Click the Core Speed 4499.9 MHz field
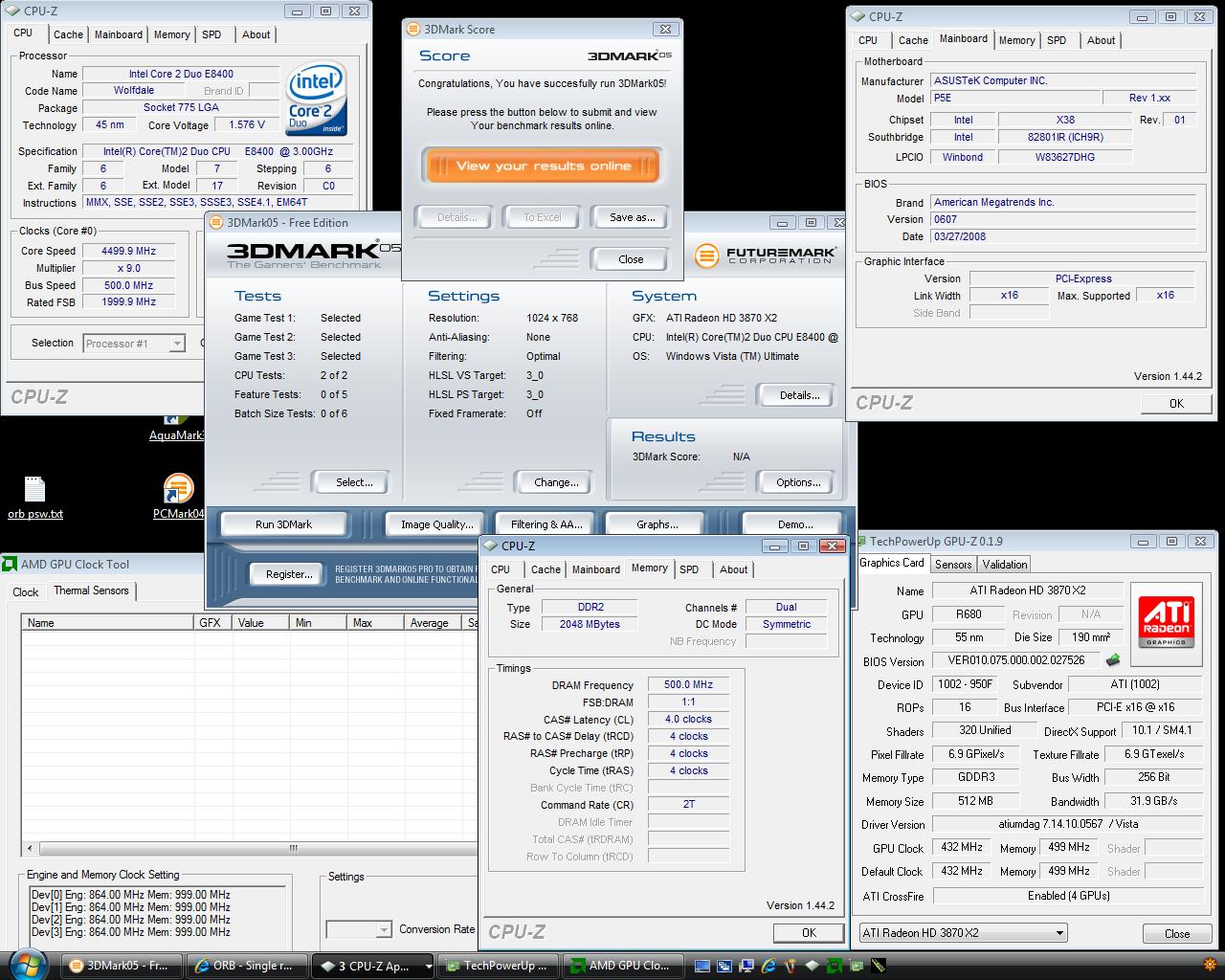 (129, 251)
